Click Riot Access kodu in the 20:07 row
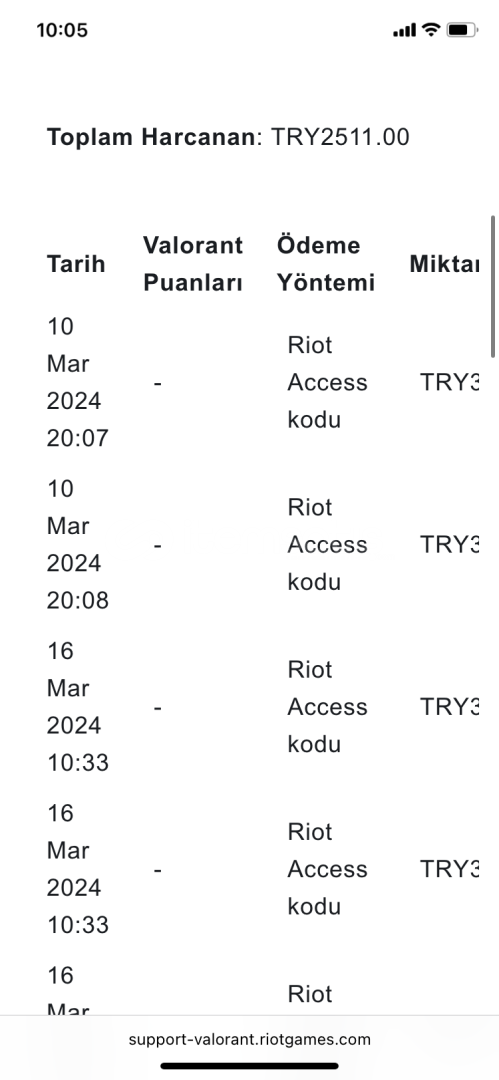The width and height of the screenshot is (499, 1080). click(x=327, y=382)
